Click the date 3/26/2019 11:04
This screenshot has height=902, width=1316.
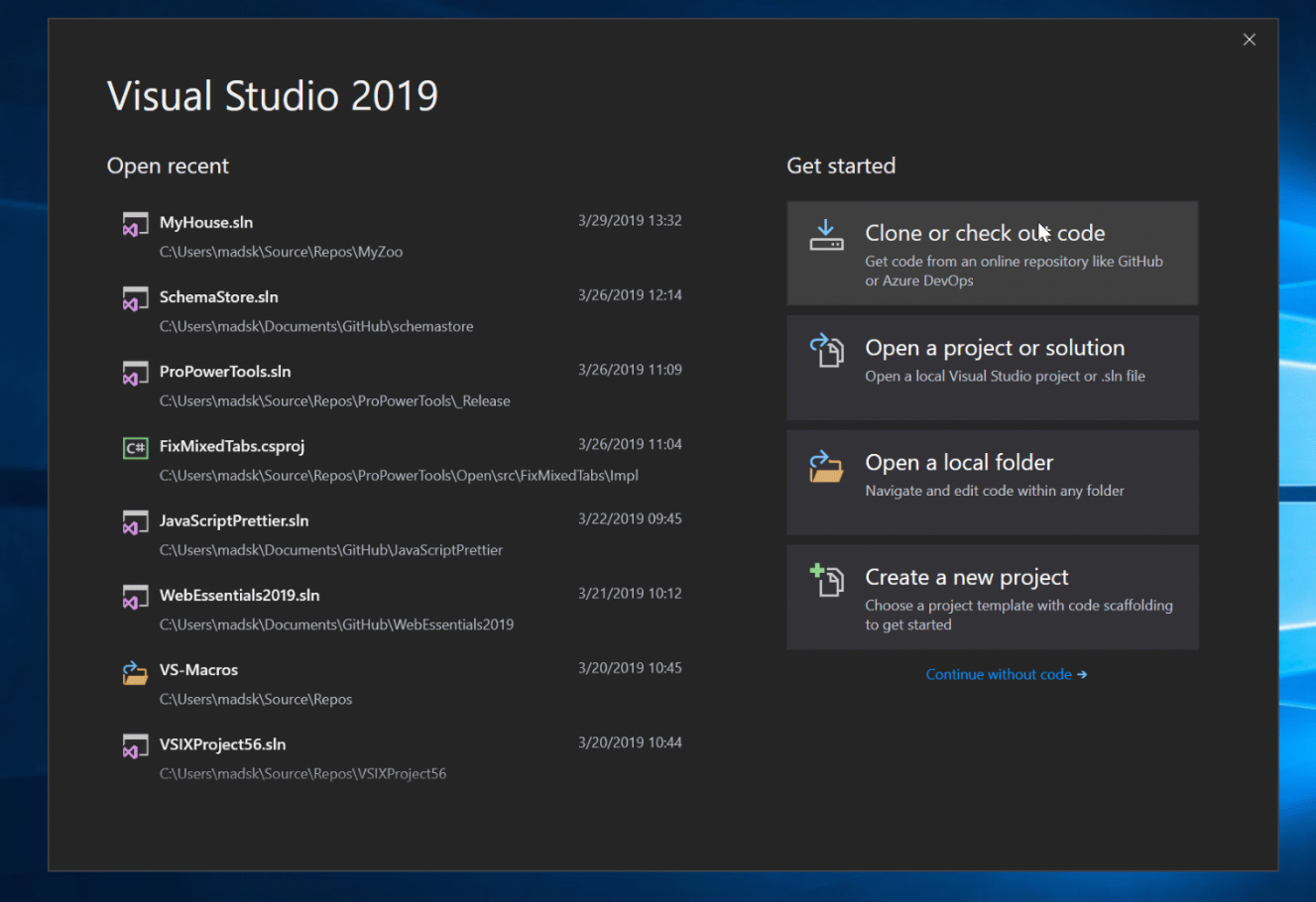(630, 444)
